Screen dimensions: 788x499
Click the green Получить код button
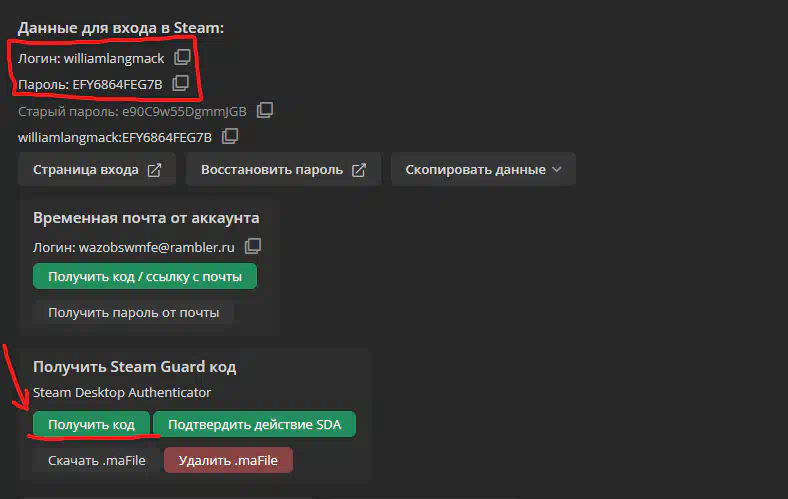pos(91,424)
